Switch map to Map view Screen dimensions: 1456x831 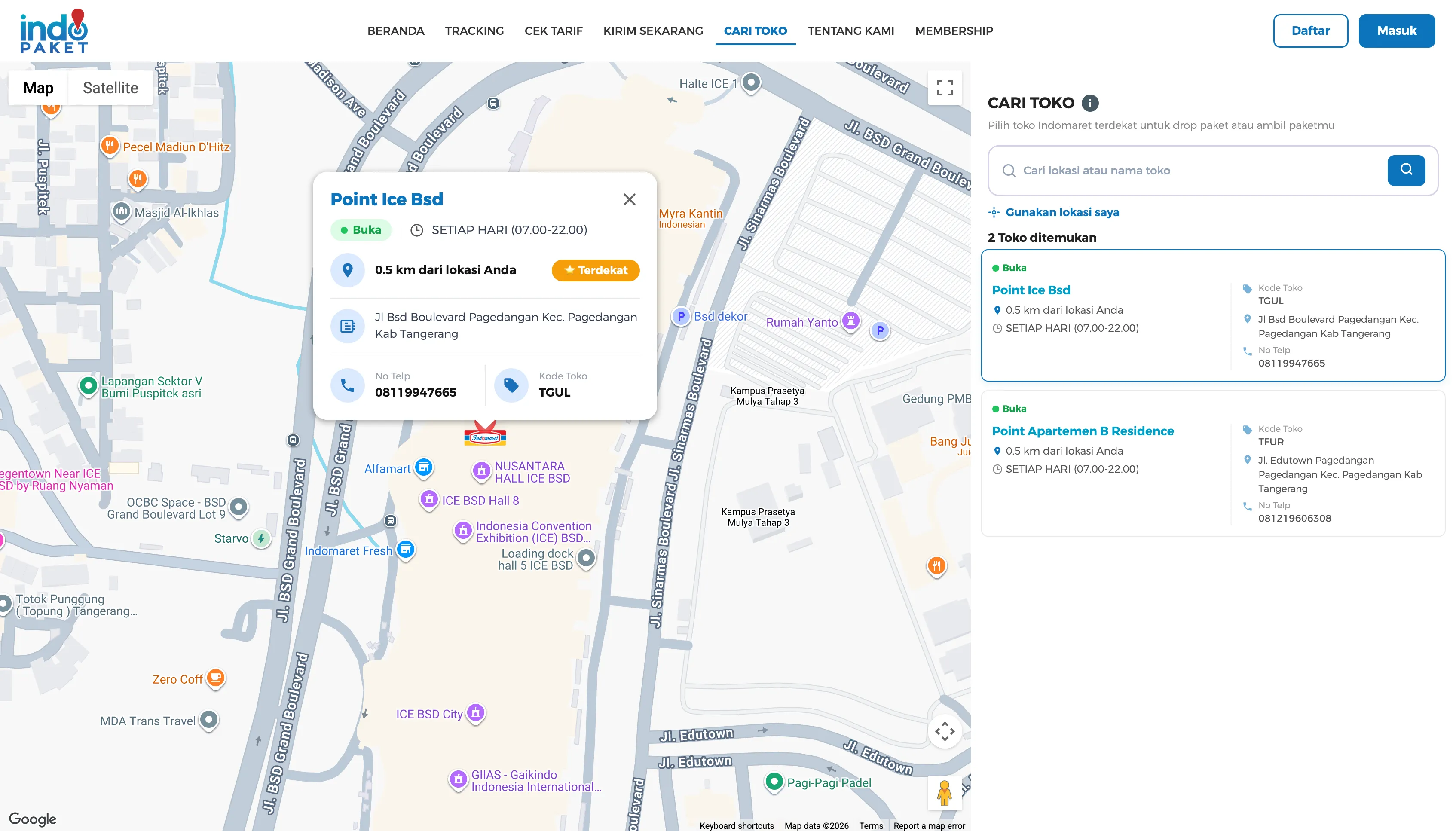(x=38, y=88)
